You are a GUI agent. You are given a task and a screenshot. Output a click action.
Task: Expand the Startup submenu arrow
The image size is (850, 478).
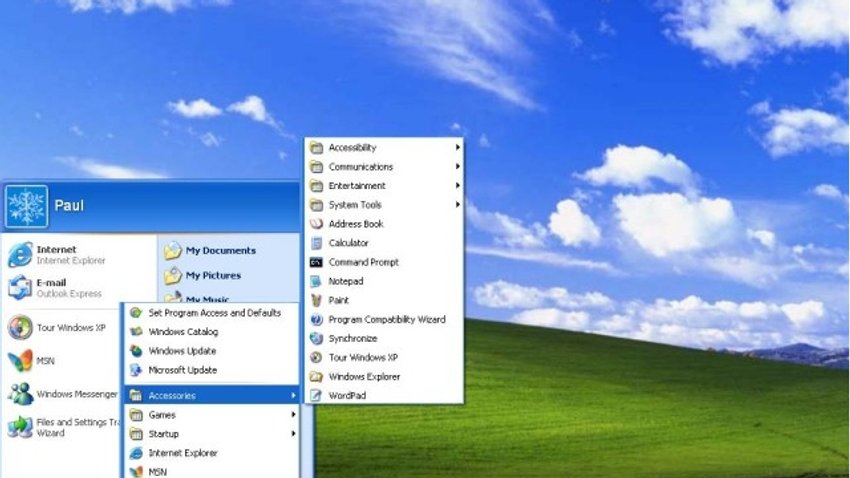click(293, 434)
